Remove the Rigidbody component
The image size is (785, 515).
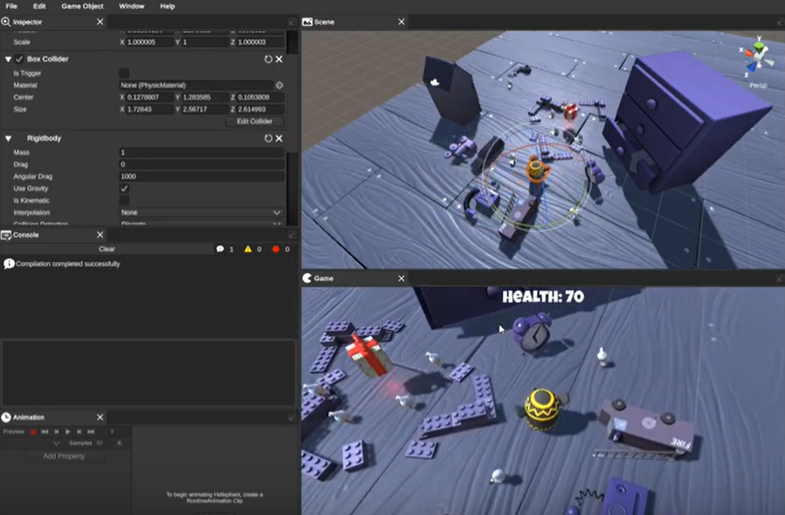(x=279, y=137)
